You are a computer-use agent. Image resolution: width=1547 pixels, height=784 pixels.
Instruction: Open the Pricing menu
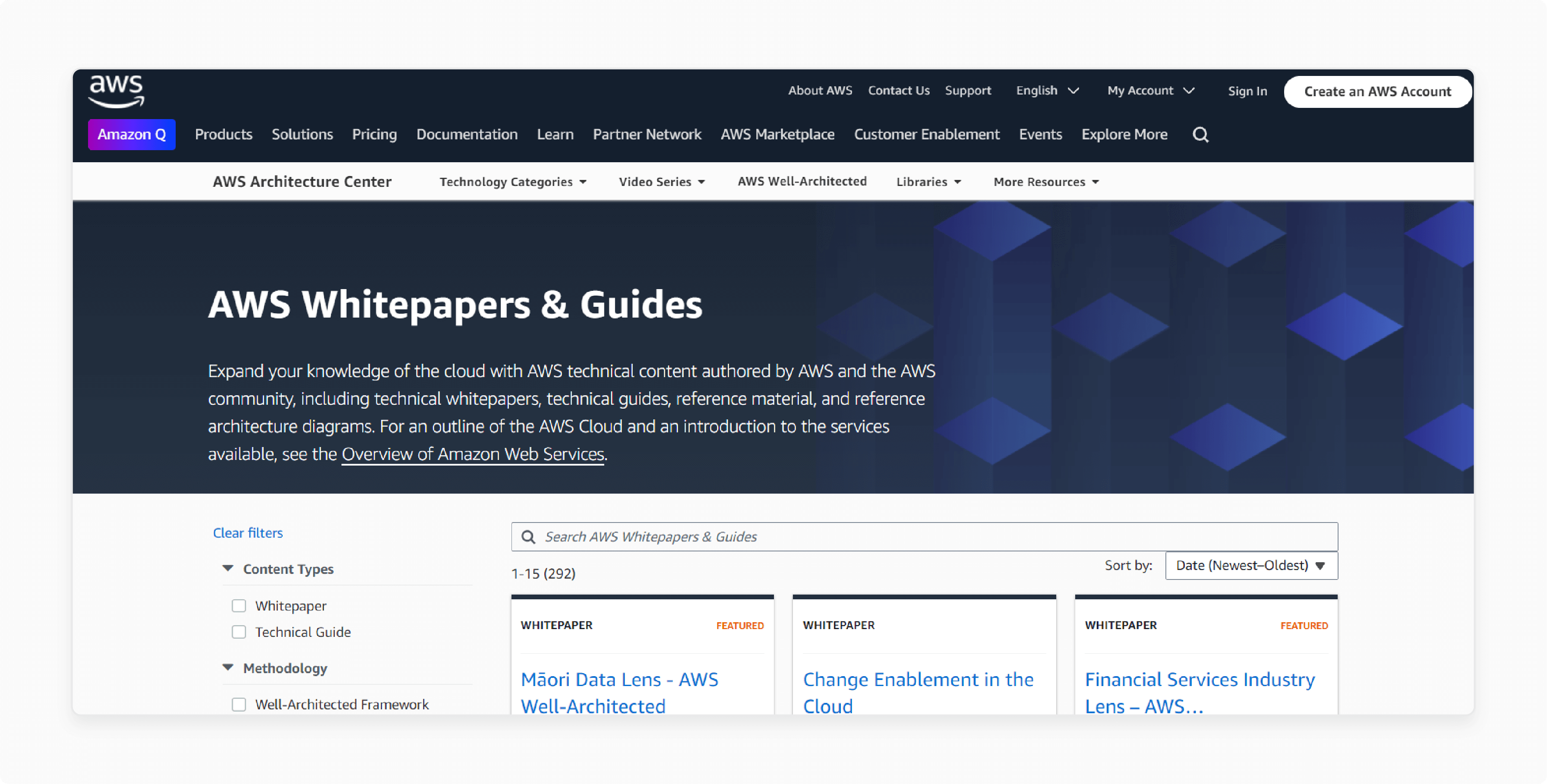[x=374, y=135]
